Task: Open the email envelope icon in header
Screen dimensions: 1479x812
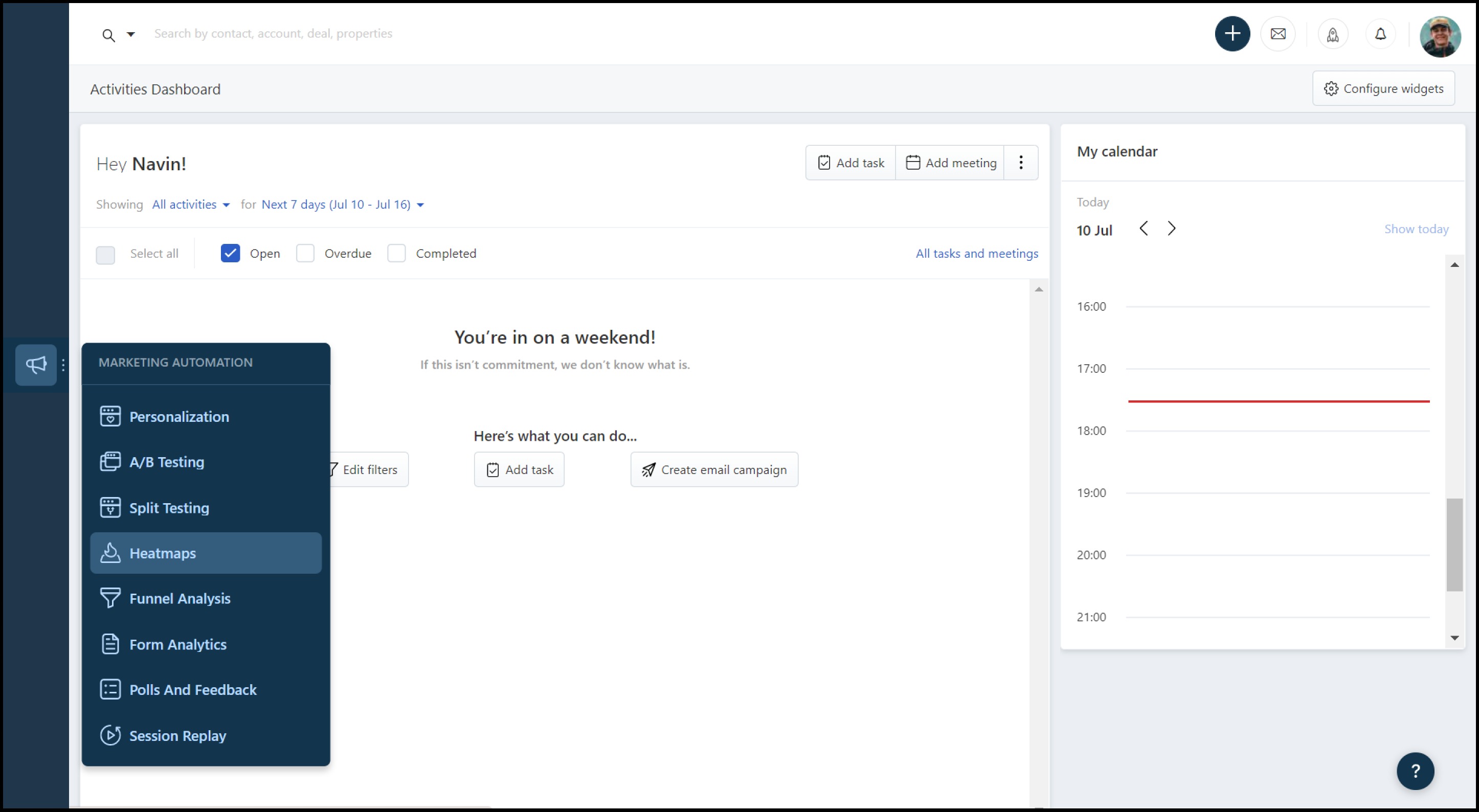Action: pyautogui.click(x=1278, y=34)
